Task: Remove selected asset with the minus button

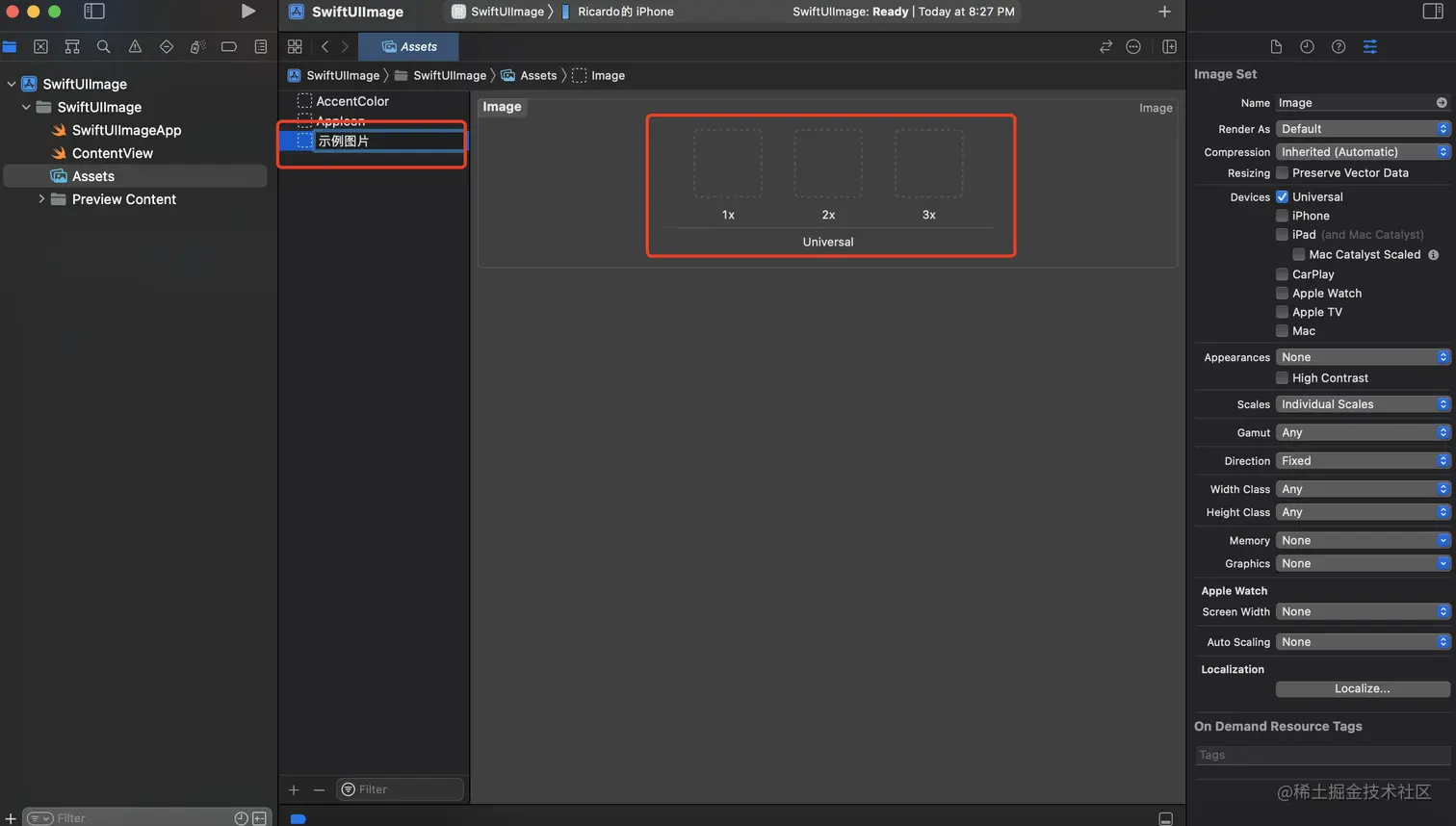Action: coord(319,789)
